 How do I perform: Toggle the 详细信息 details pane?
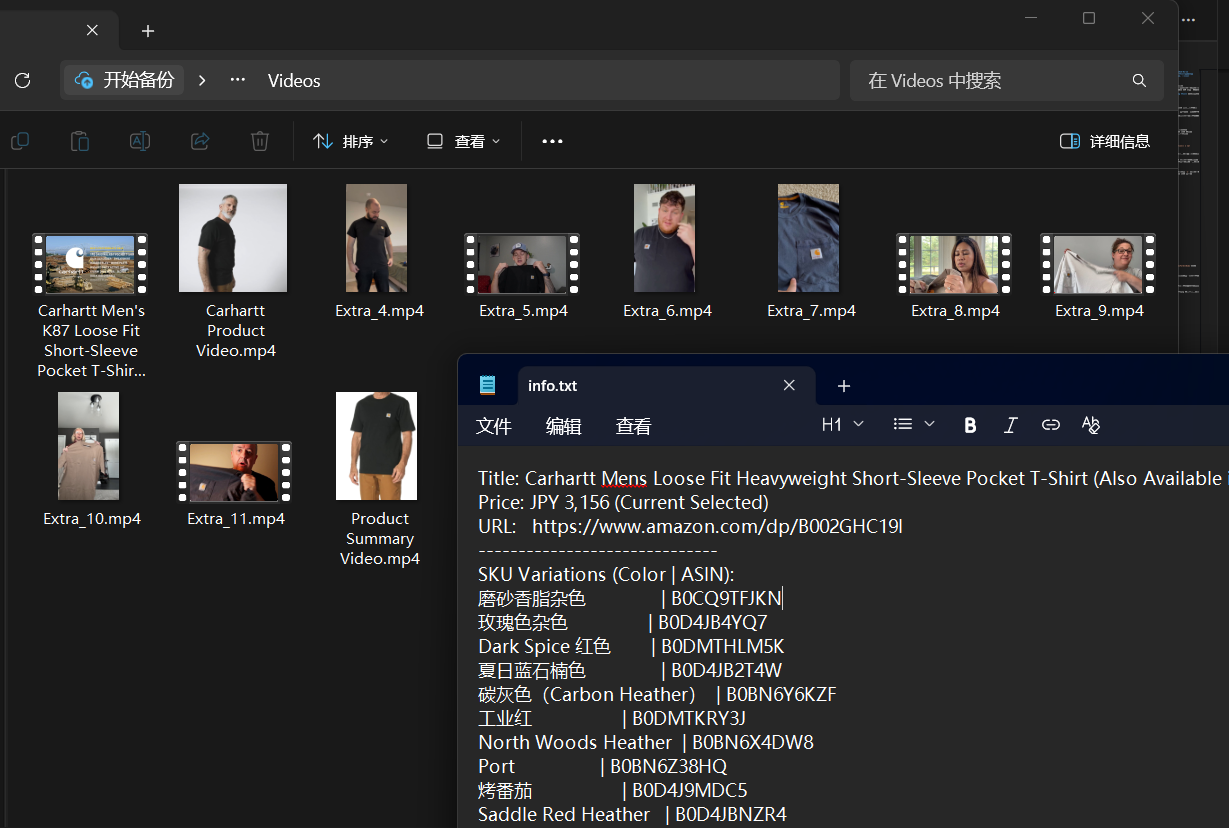pyautogui.click(x=1105, y=141)
